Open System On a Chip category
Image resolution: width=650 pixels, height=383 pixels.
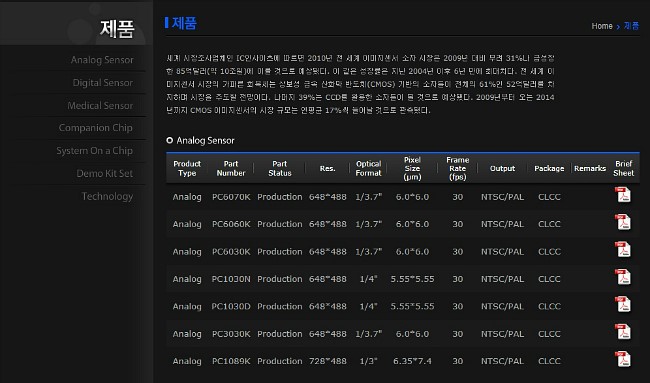point(95,151)
